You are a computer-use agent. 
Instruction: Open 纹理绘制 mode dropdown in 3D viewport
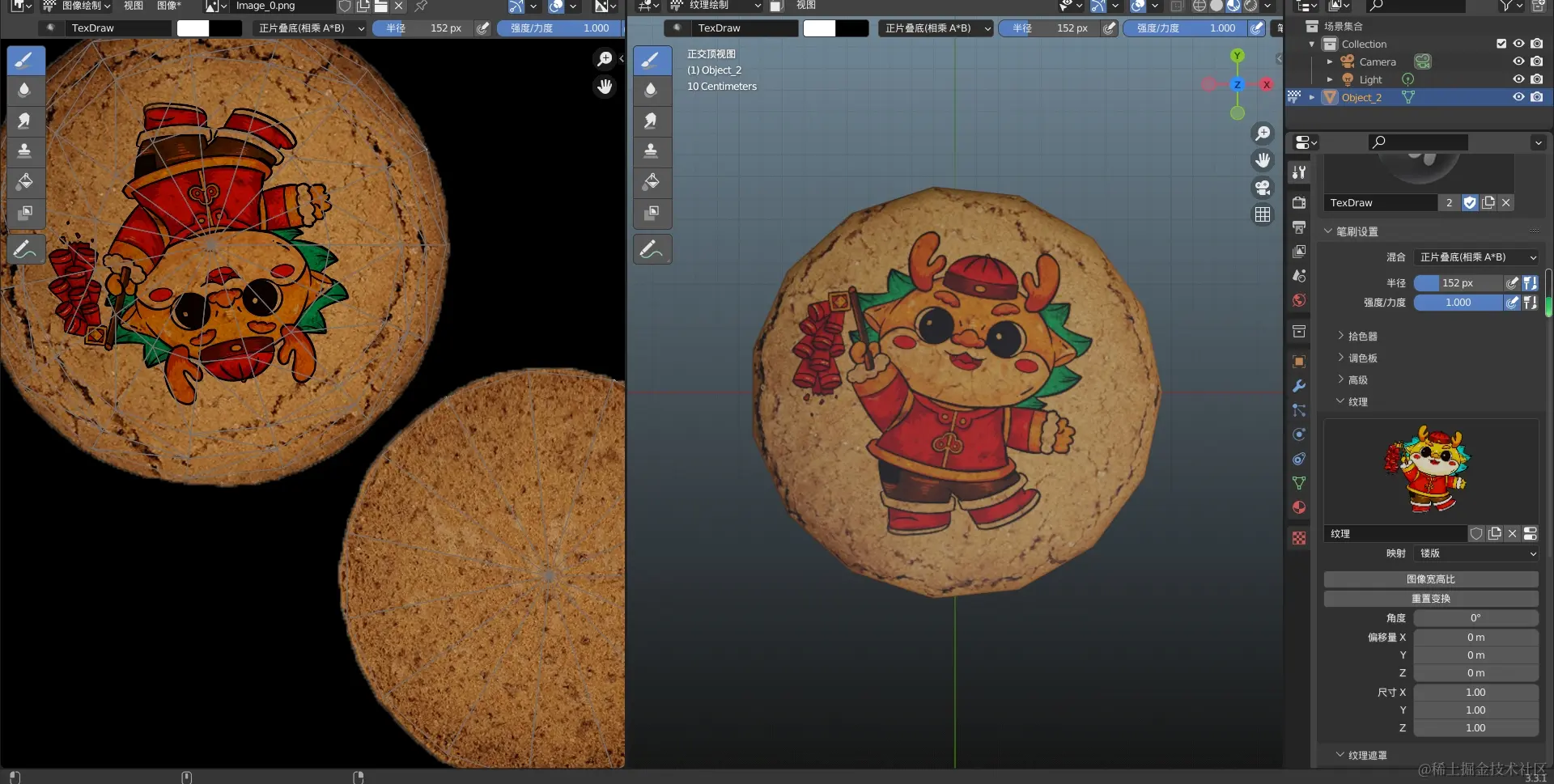pyautogui.click(x=715, y=6)
